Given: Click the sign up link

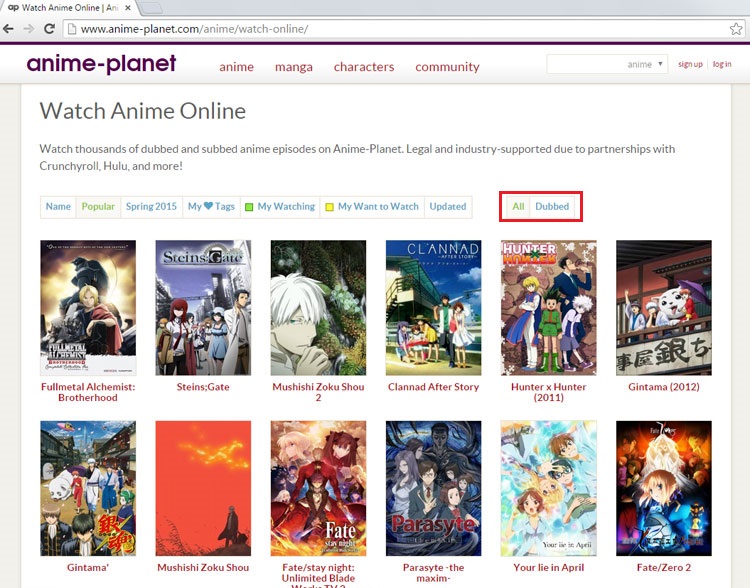Looking at the screenshot, I should (x=690, y=64).
